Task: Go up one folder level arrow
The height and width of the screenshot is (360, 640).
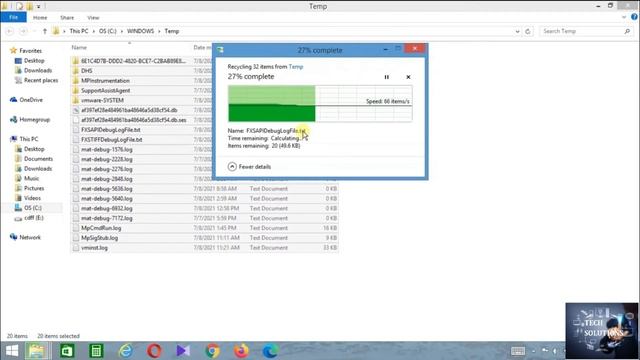Action: [44, 31]
